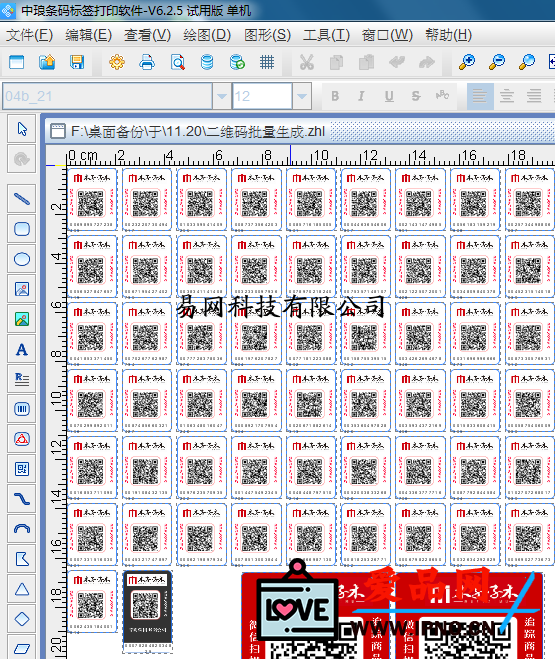Select the ellipse drawing tool

pos(22,259)
